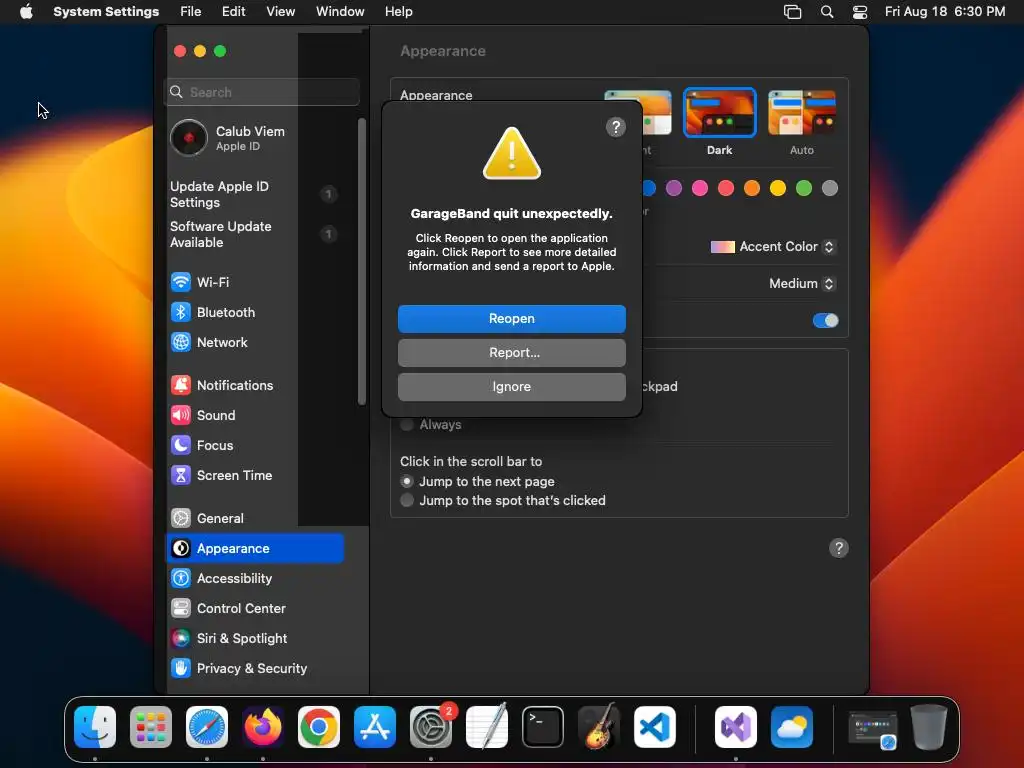Open Trash in the Dock
1024x768 pixels.
tap(929, 727)
